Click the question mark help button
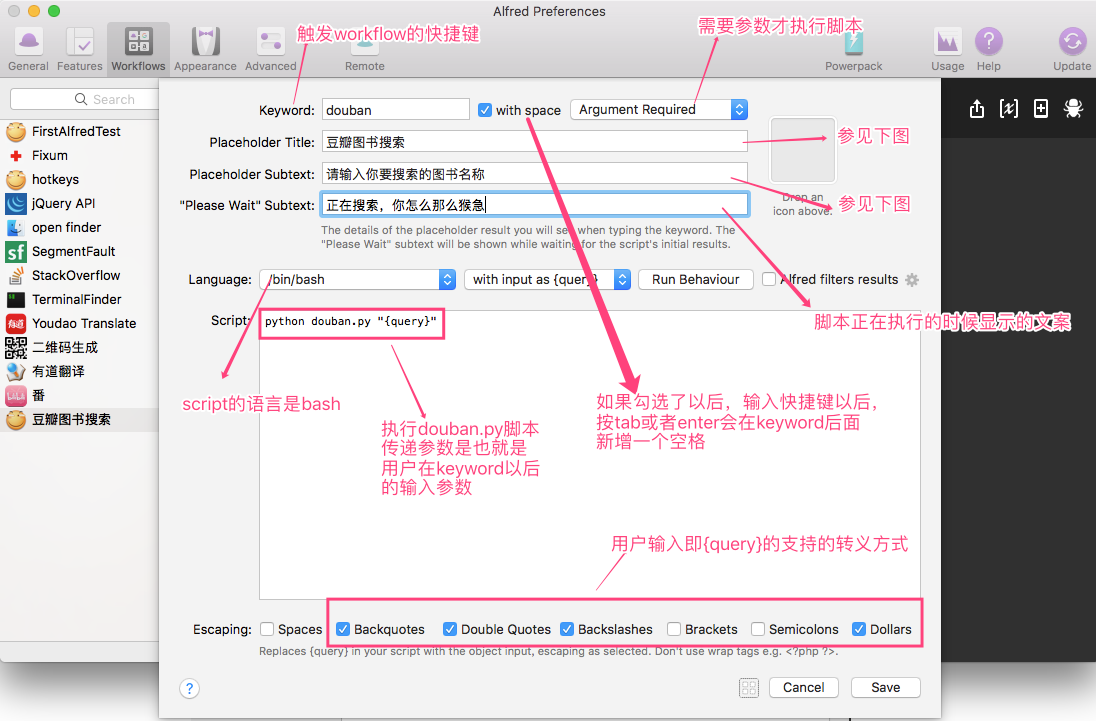1096x721 pixels. [x=189, y=688]
